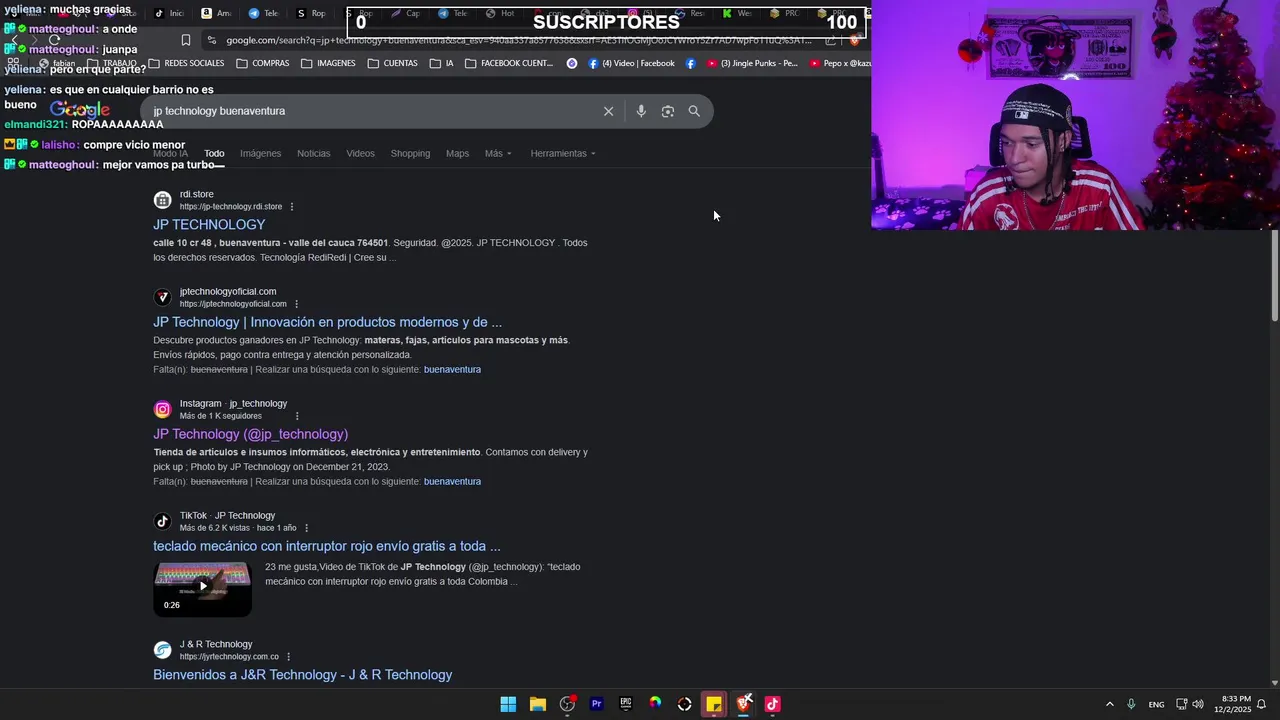
Task: Open File Explorer from the taskbar
Action: [x=537, y=704]
